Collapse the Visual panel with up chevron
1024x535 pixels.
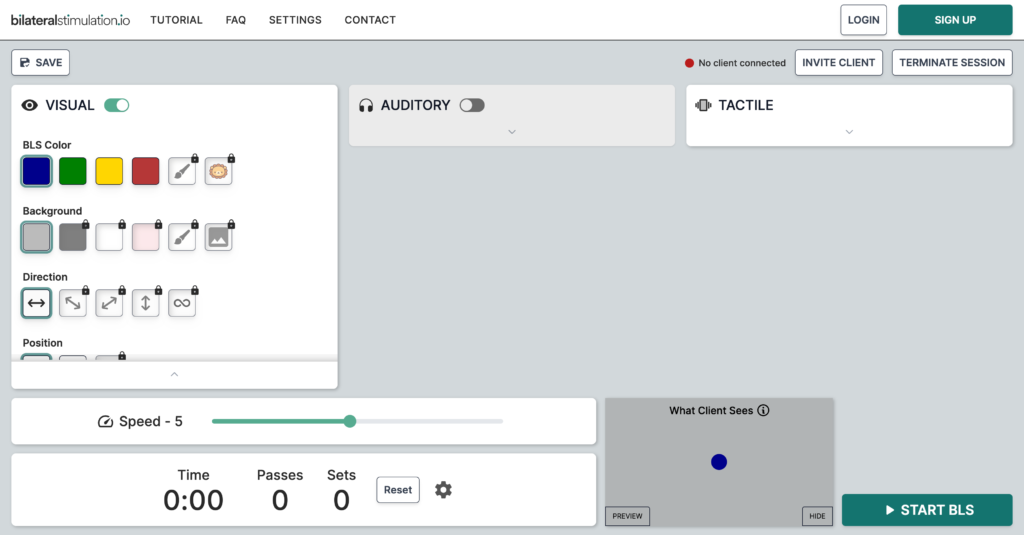click(x=174, y=374)
